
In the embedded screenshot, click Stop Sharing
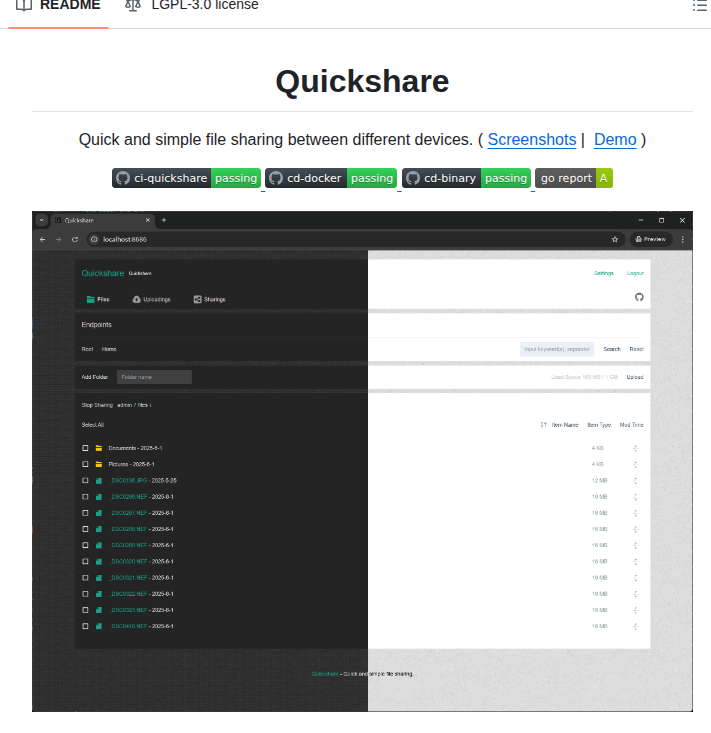click(x=97, y=405)
